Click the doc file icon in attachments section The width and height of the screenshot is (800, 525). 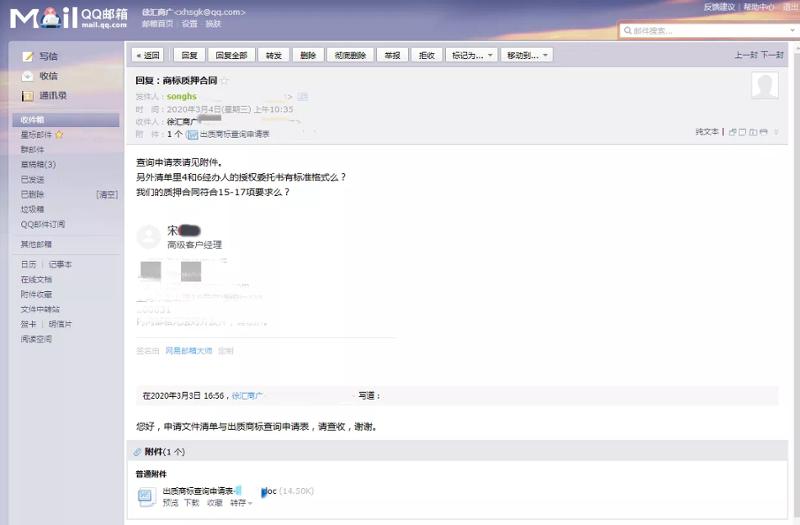(x=145, y=496)
